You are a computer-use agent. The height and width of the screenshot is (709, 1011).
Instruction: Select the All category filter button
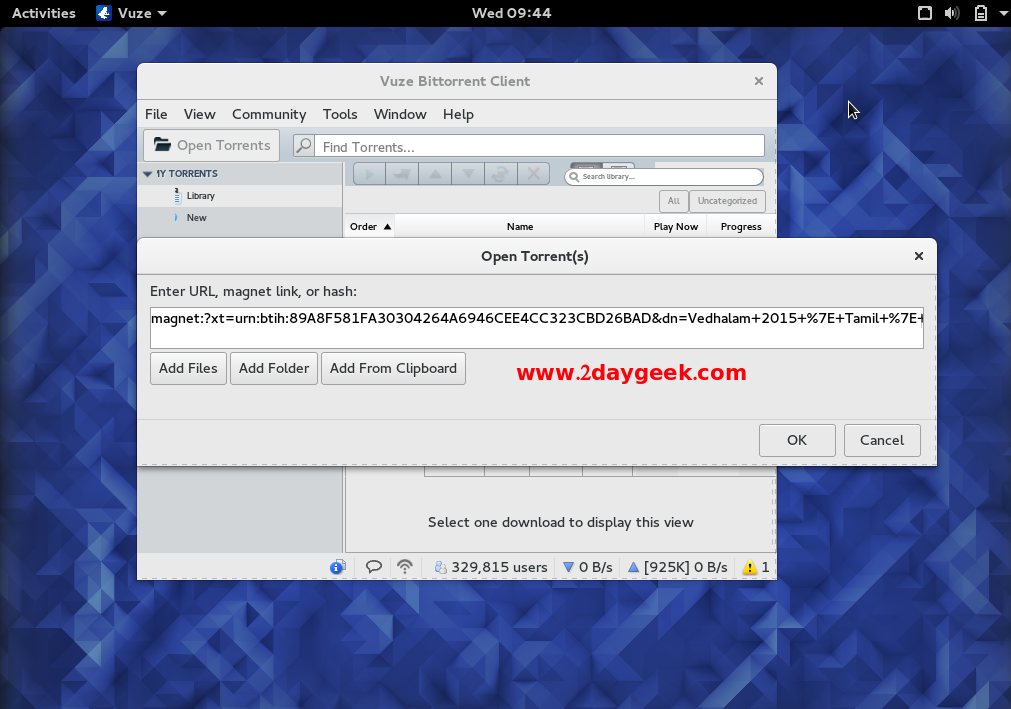coord(674,201)
